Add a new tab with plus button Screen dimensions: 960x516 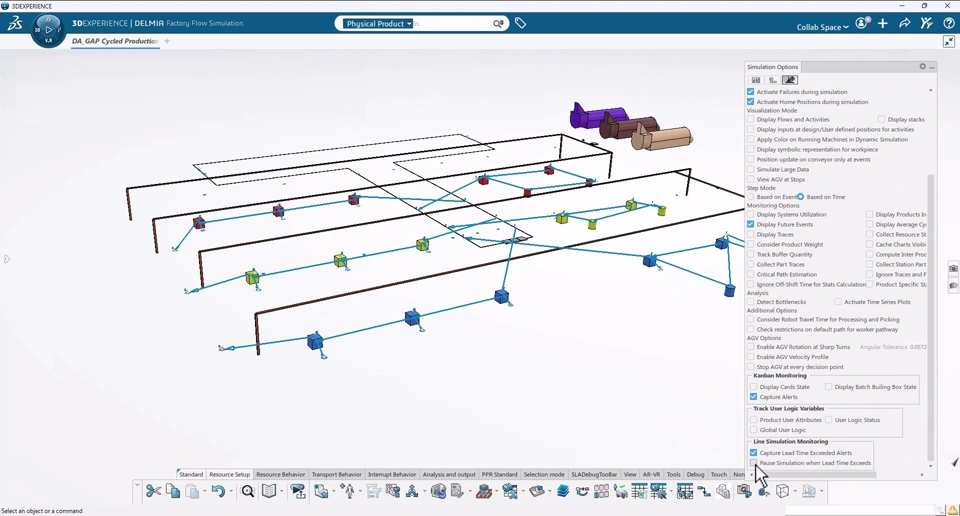[167, 41]
